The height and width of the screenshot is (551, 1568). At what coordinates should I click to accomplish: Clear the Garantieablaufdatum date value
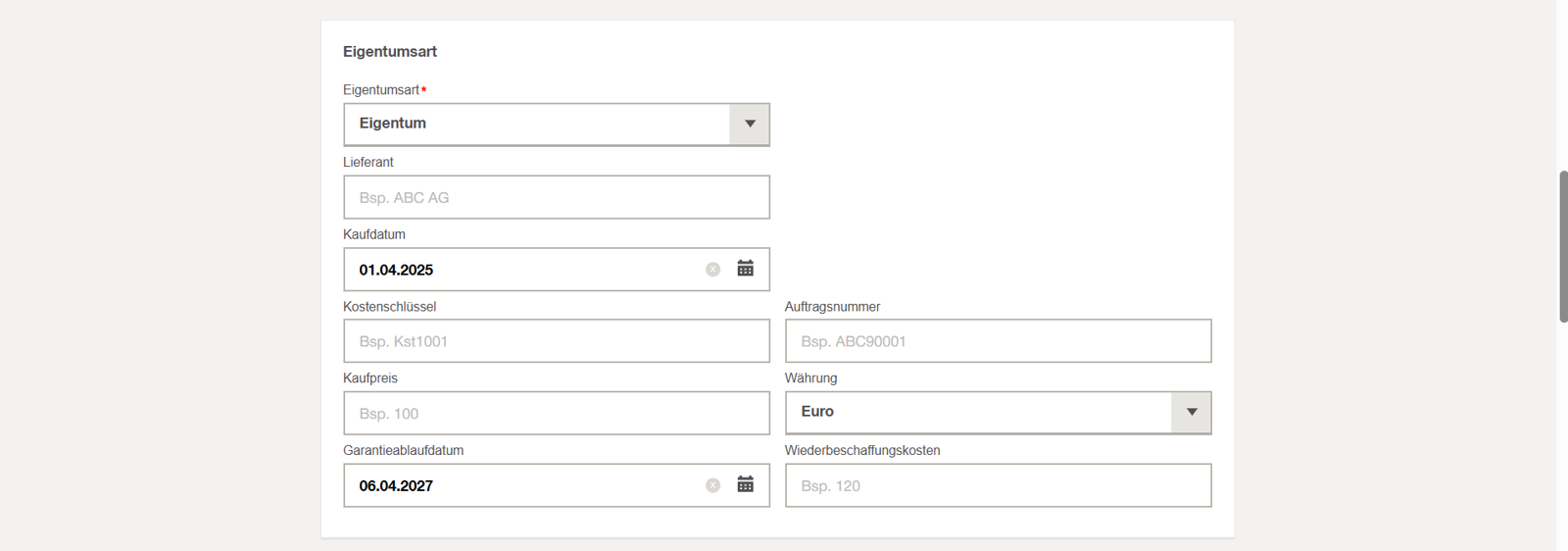[x=712, y=485]
